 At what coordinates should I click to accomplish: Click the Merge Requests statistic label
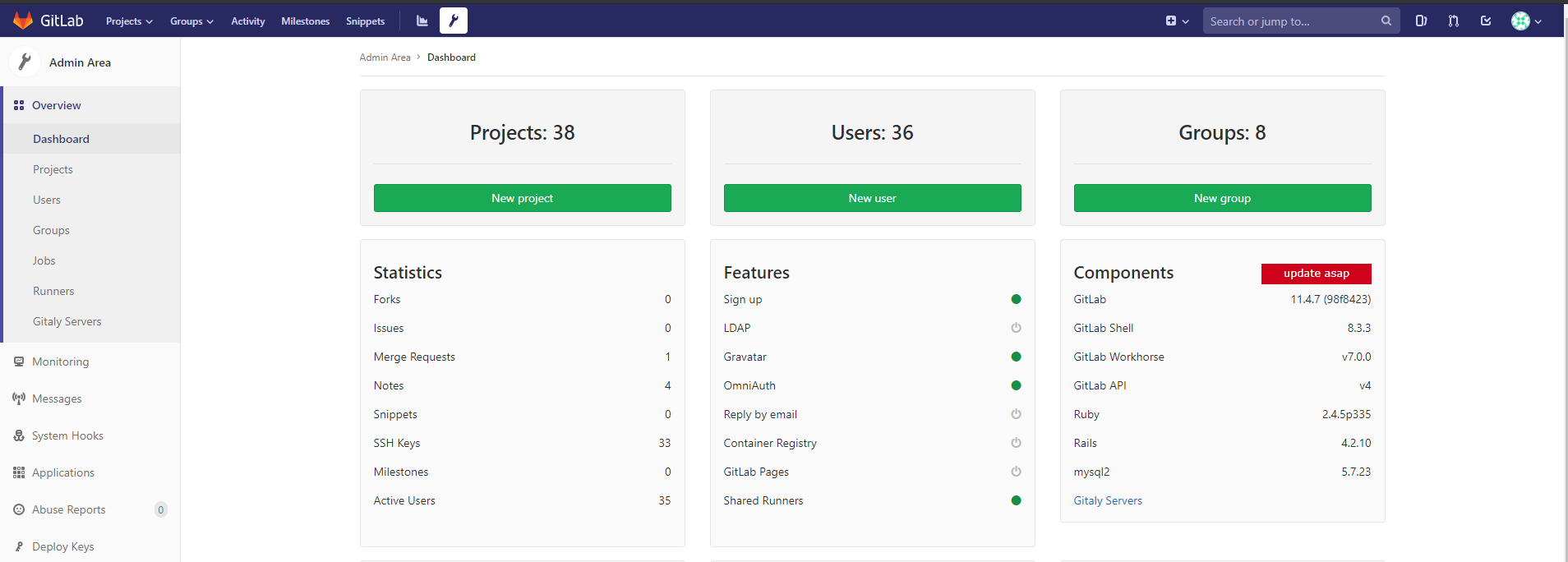click(414, 357)
